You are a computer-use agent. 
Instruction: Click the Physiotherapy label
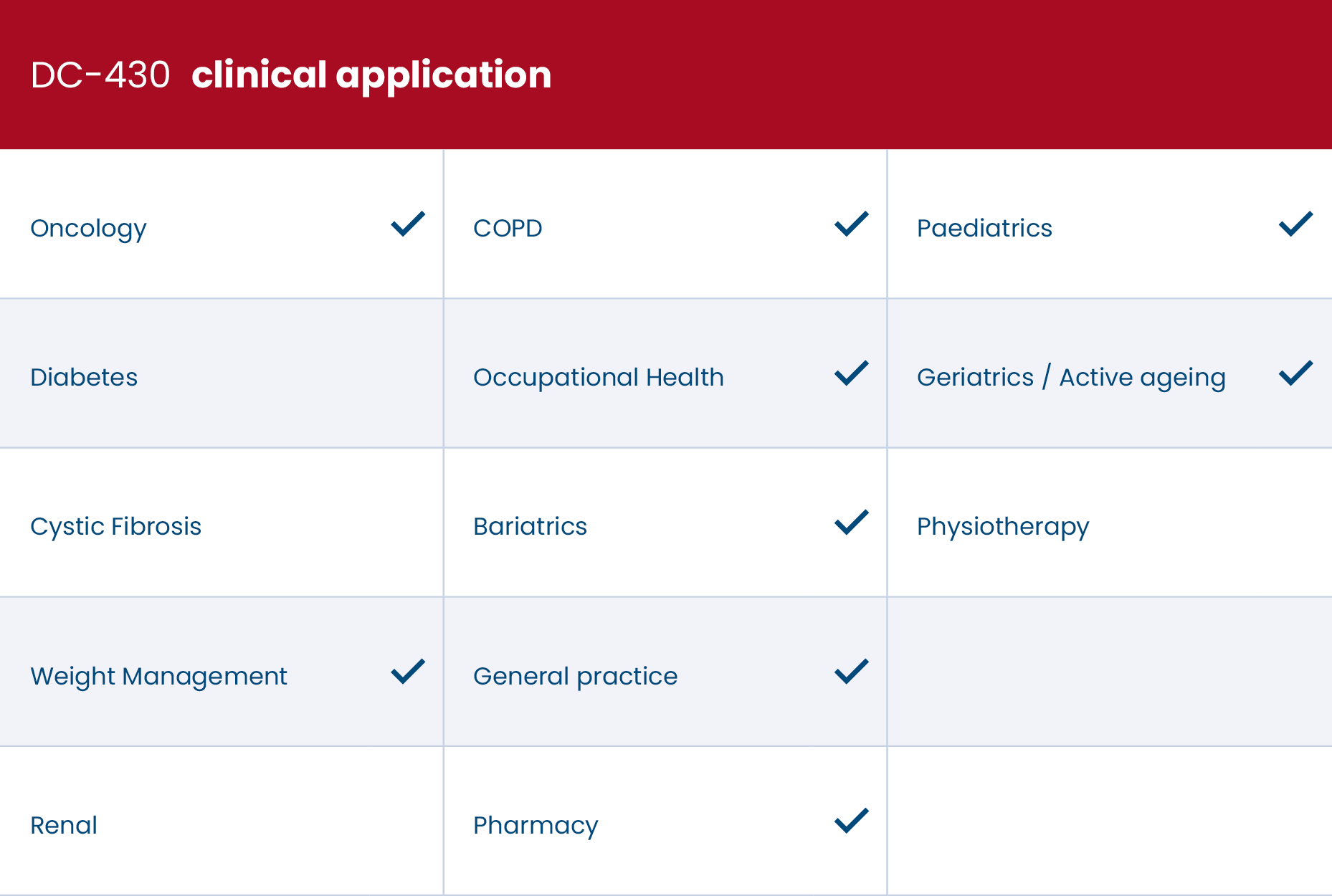pos(1002,526)
